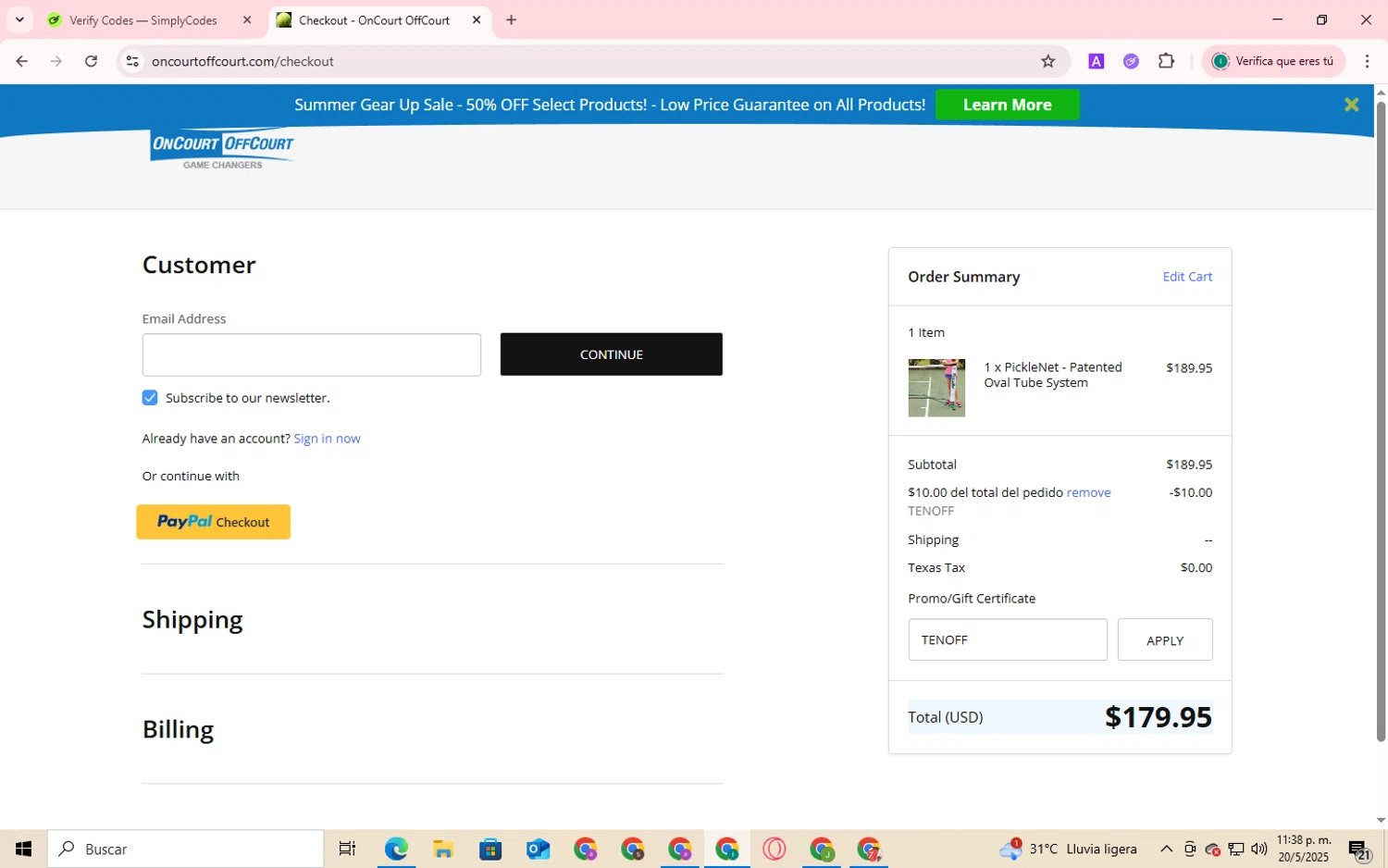
Task: Open site information icon in address bar
Action: click(132, 61)
